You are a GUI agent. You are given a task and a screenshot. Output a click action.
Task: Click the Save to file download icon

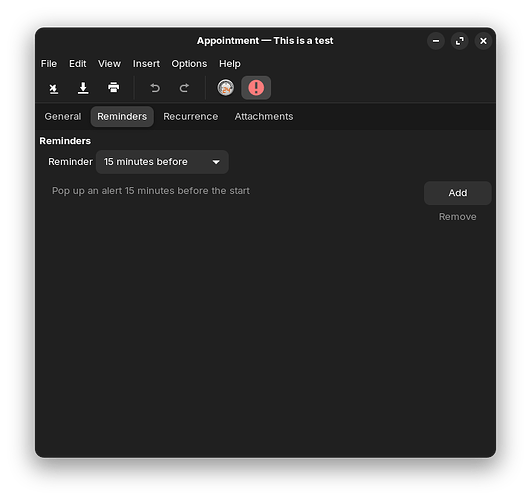point(83,88)
